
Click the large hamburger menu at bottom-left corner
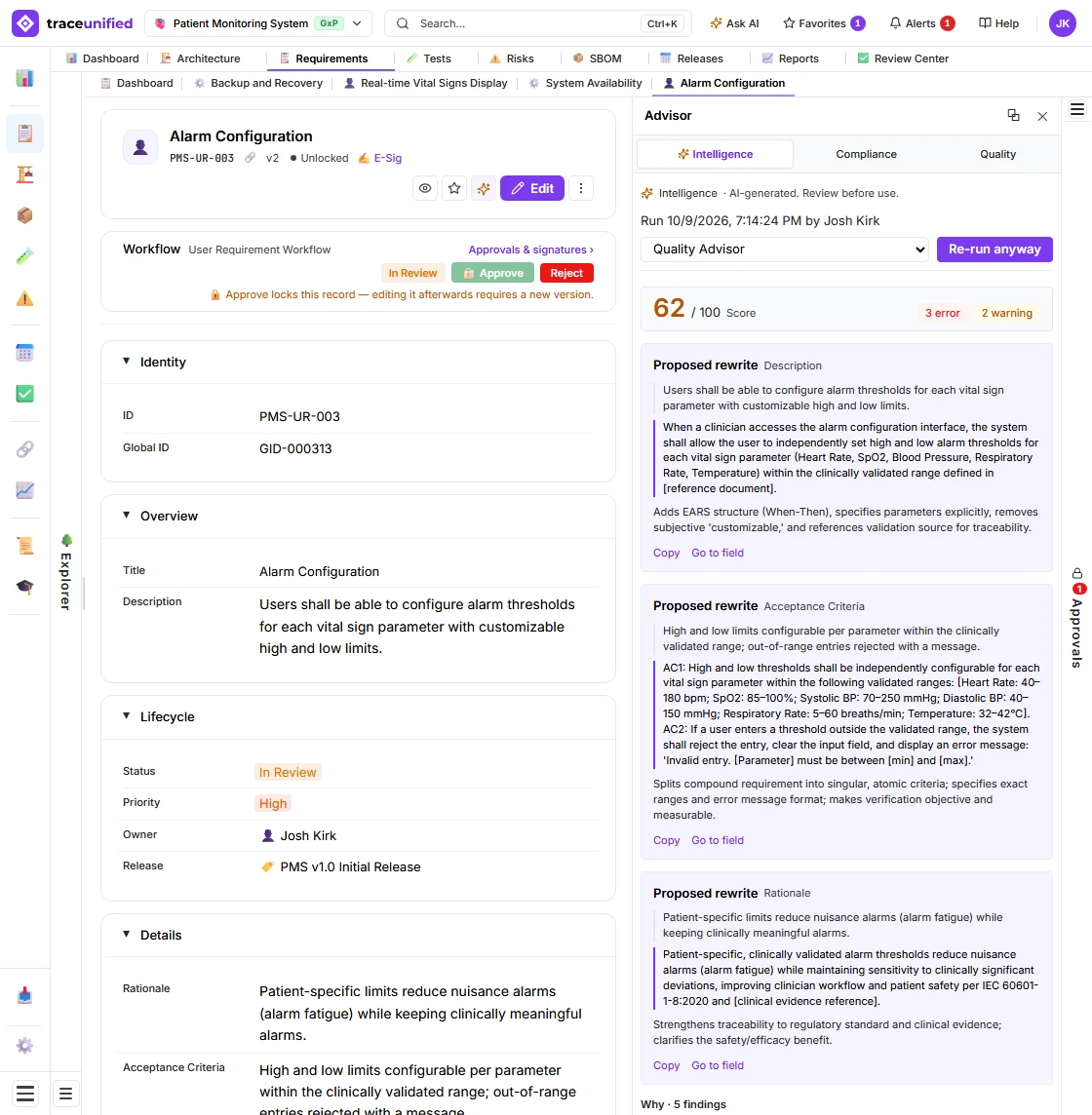click(25, 1094)
